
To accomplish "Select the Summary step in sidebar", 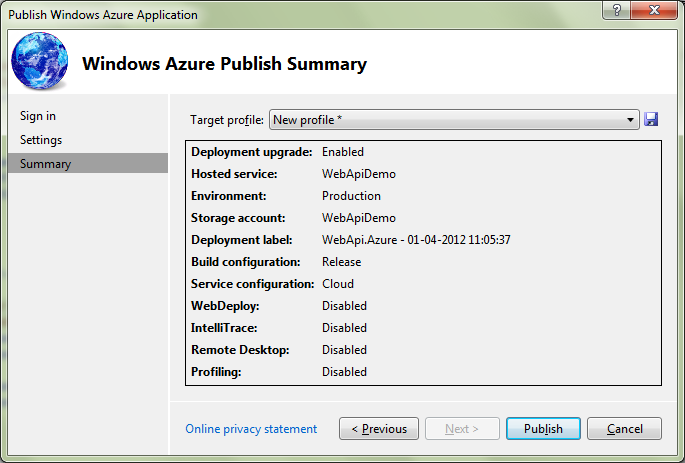I will tap(88, 163).
